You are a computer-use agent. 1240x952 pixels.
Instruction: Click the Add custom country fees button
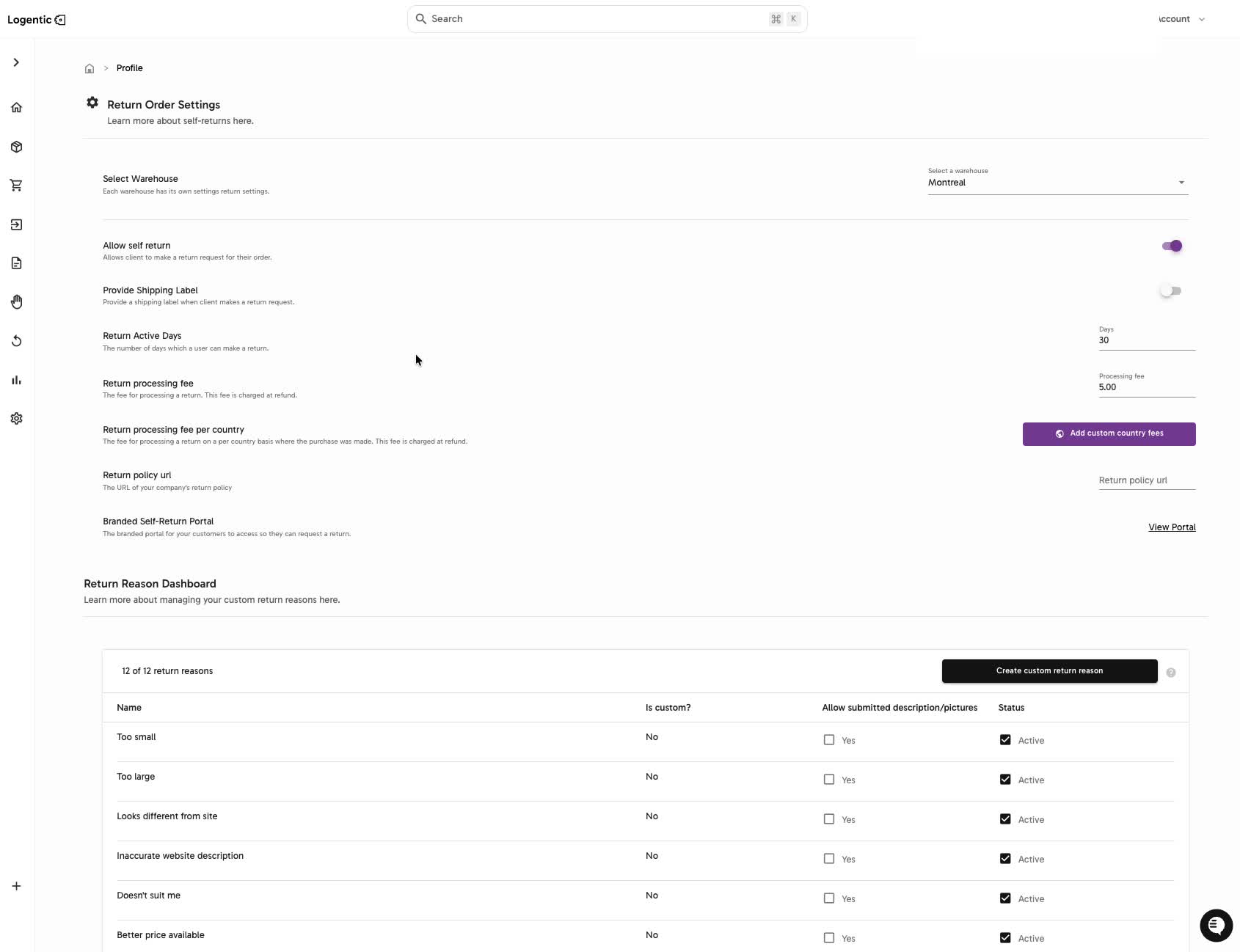tap(1109, 433)
